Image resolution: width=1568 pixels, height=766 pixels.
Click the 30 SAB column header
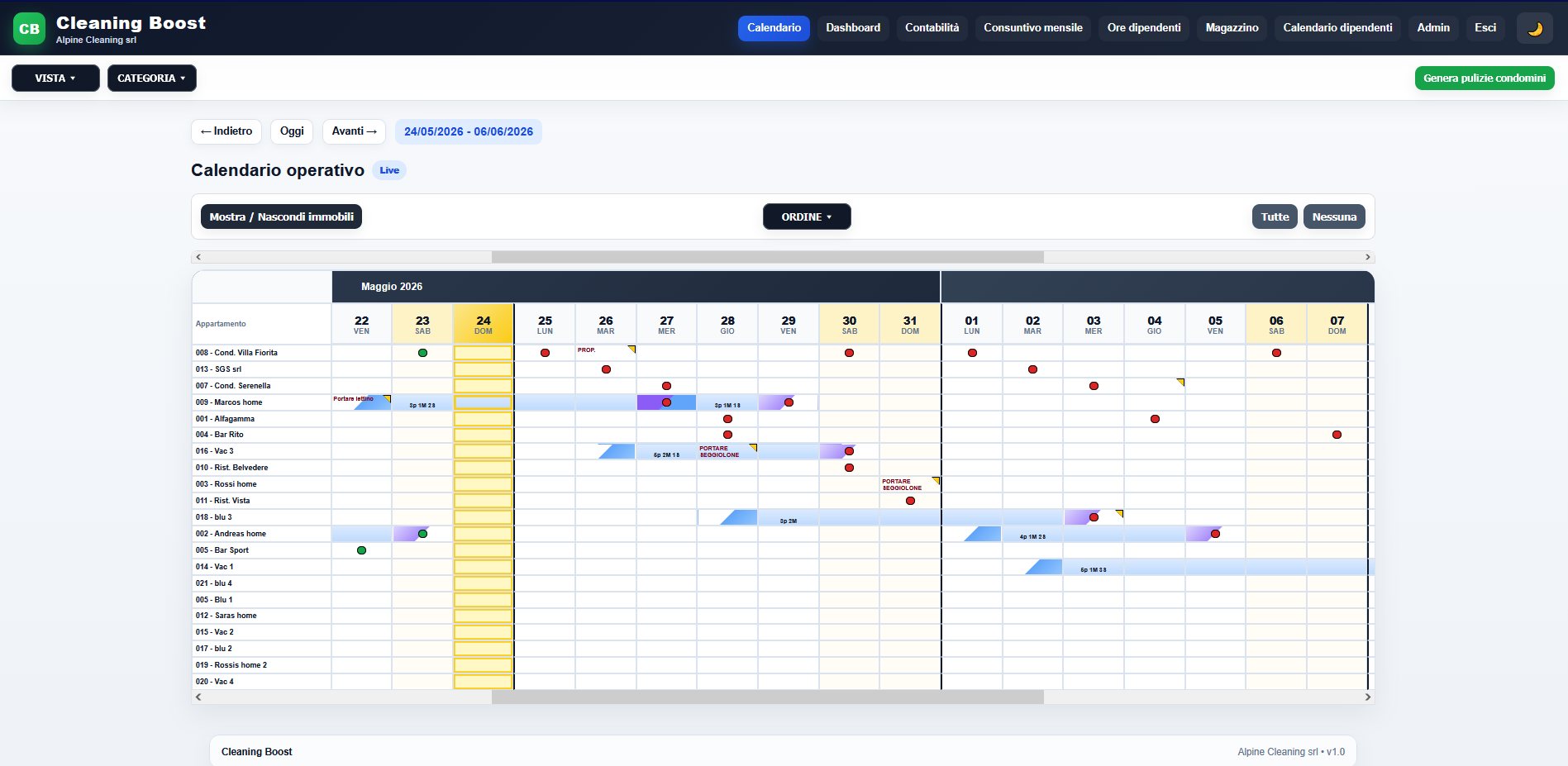point(849,324)
